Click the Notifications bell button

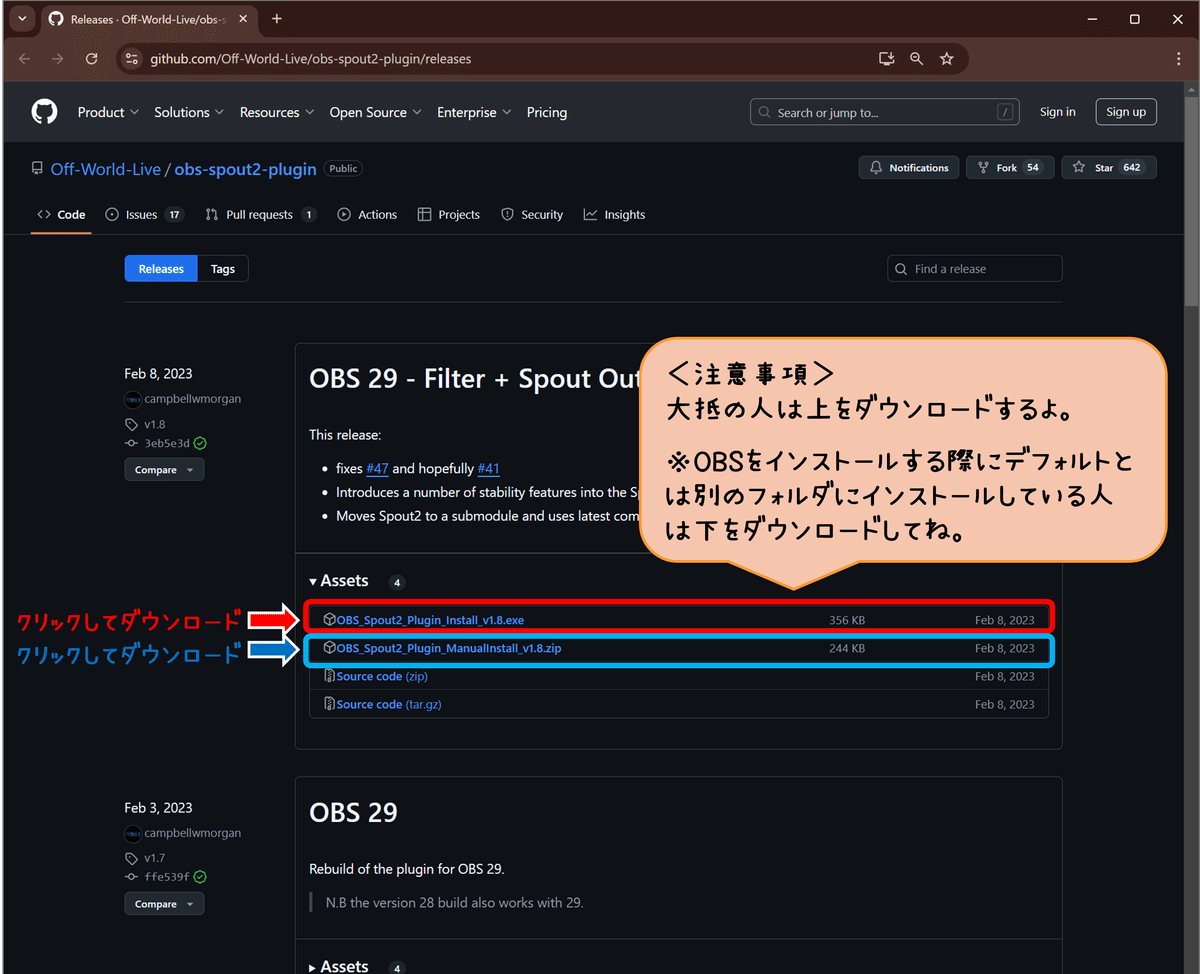coord(908,167)
